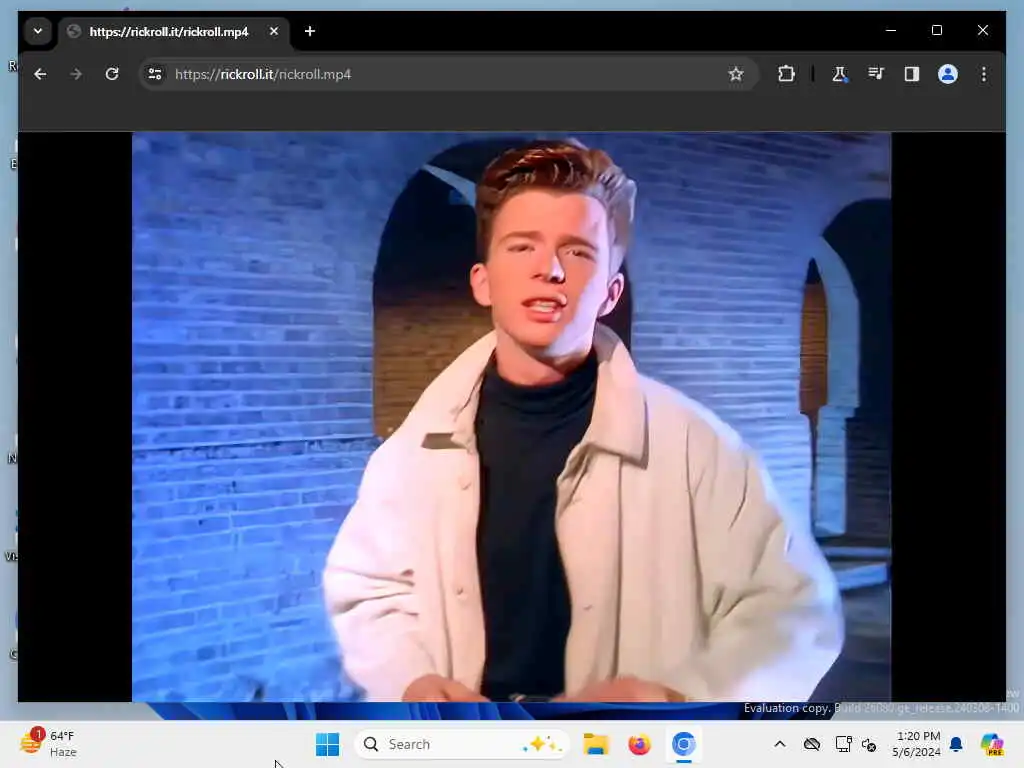Open the weather widget showing 64°F Haze

49,743
